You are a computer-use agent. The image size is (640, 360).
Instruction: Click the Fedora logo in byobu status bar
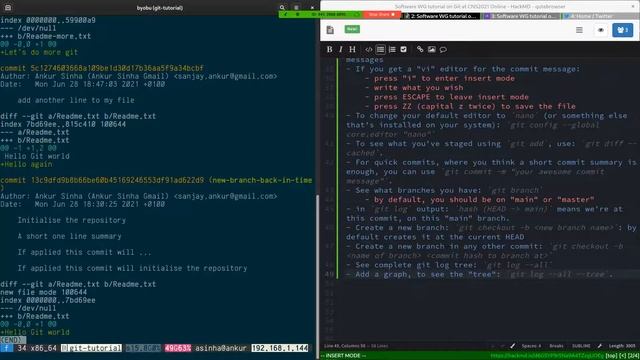(x=6, y=348)
